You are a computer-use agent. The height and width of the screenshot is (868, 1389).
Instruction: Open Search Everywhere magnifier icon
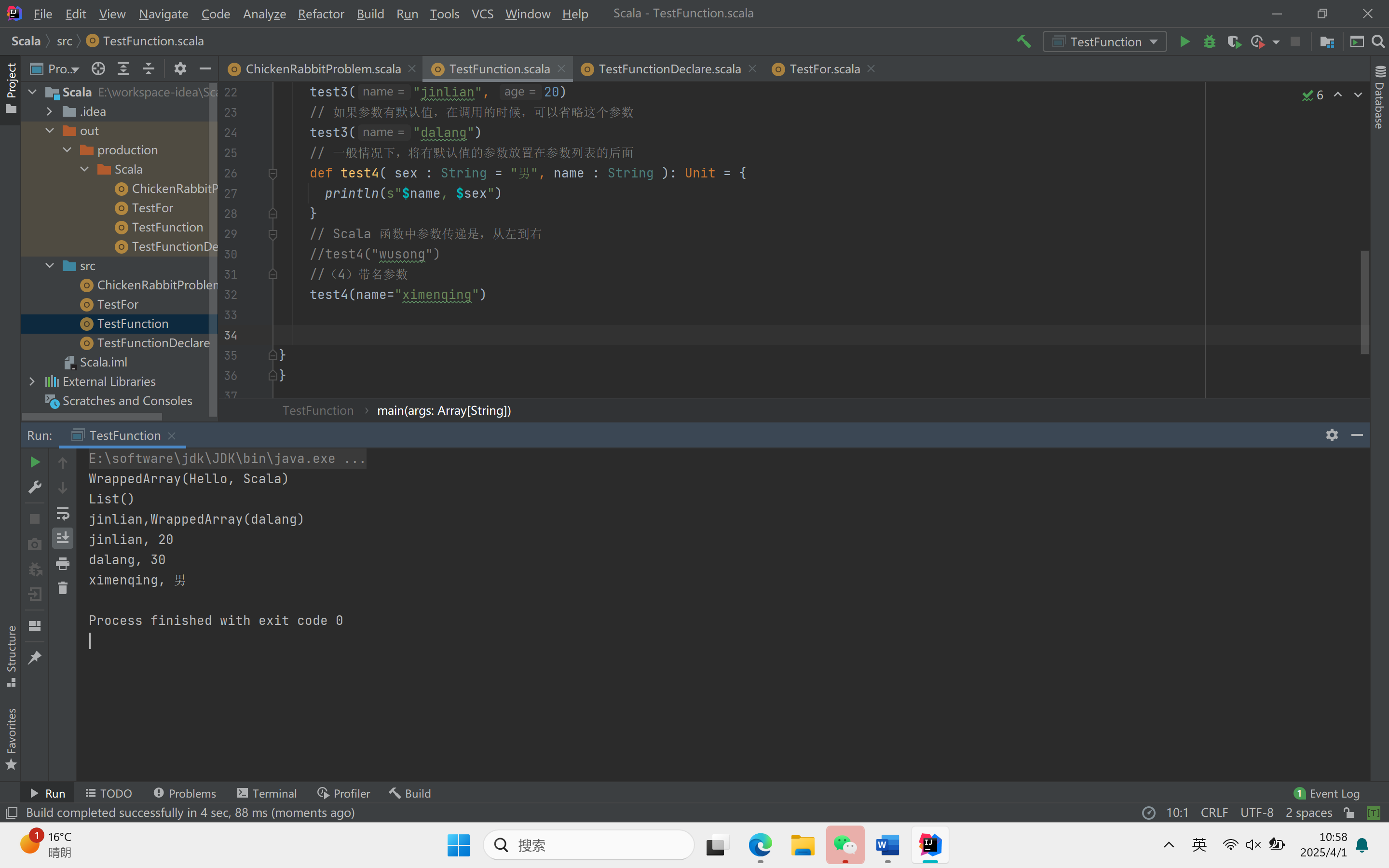point(1378,41)
